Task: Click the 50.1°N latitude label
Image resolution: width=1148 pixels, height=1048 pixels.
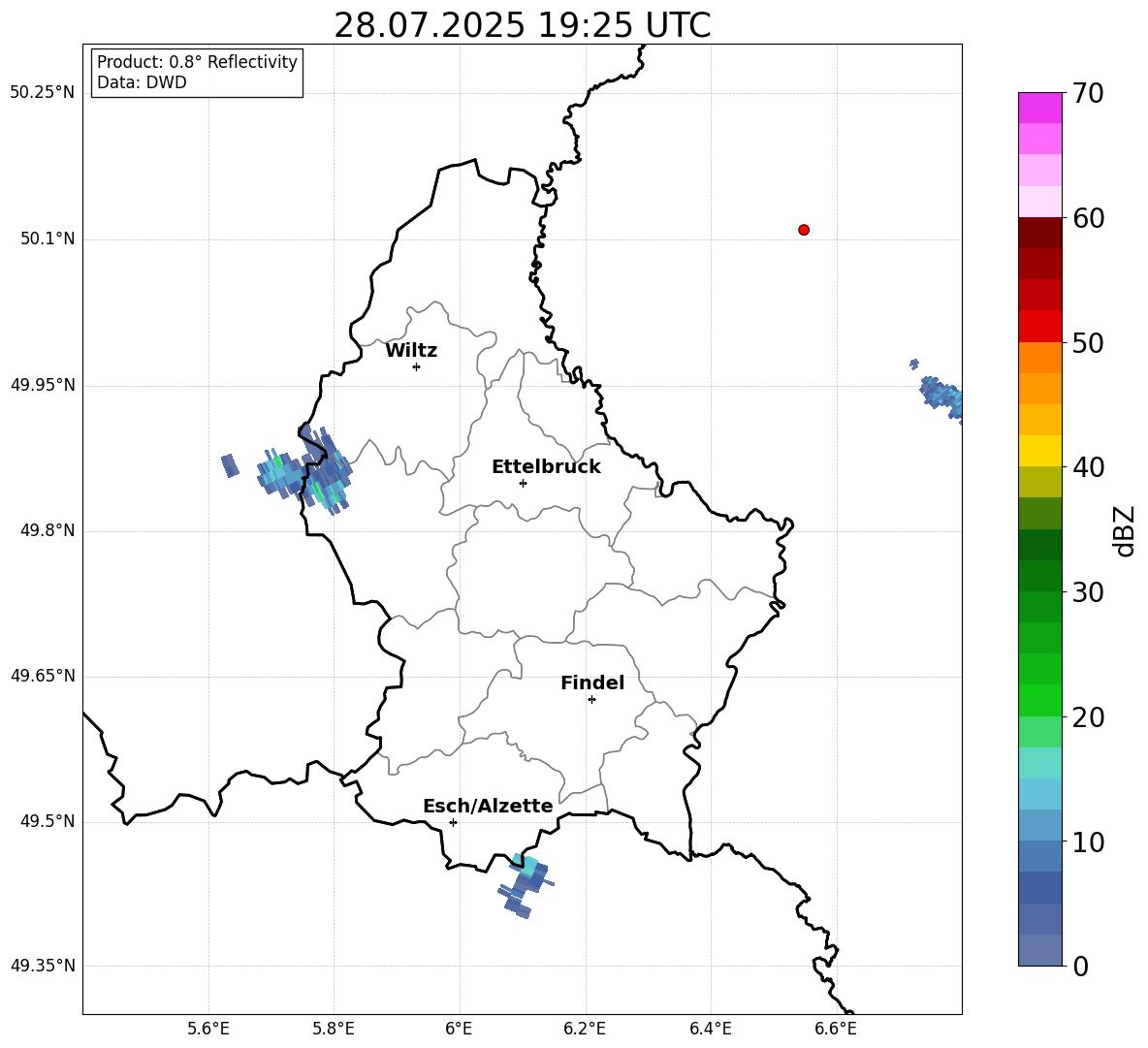Action: coord(48,238)
